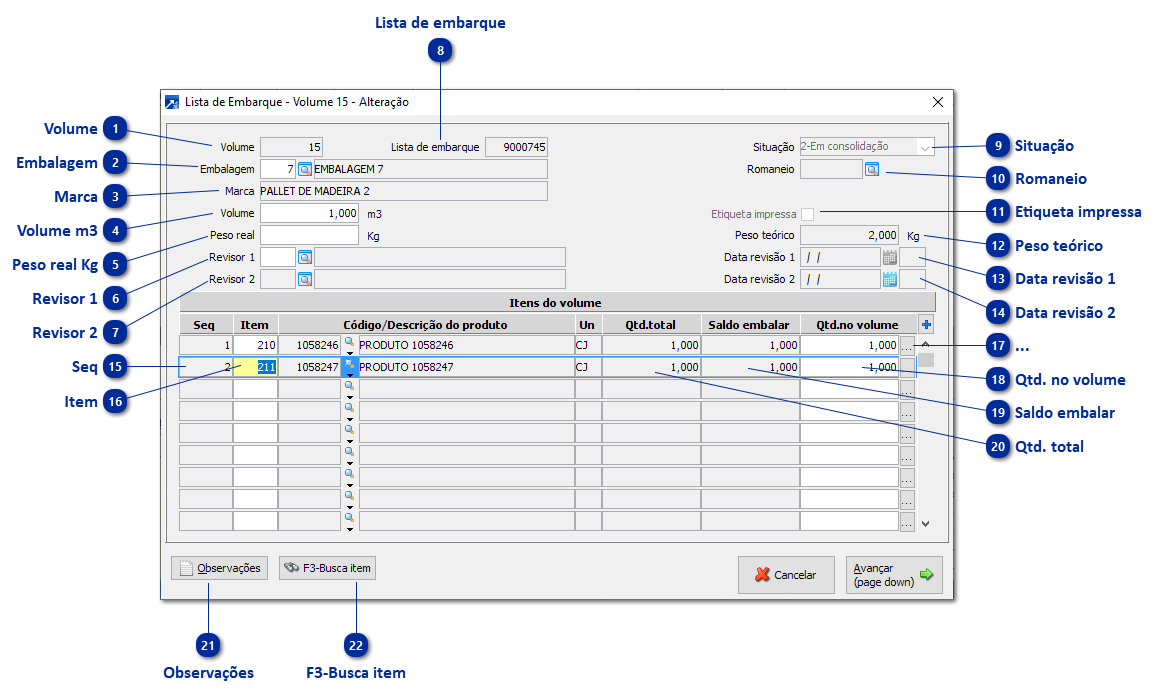
Task: Click the Código/Descrição do produto header
Action: pyautogui.click(x=426, y=324)
